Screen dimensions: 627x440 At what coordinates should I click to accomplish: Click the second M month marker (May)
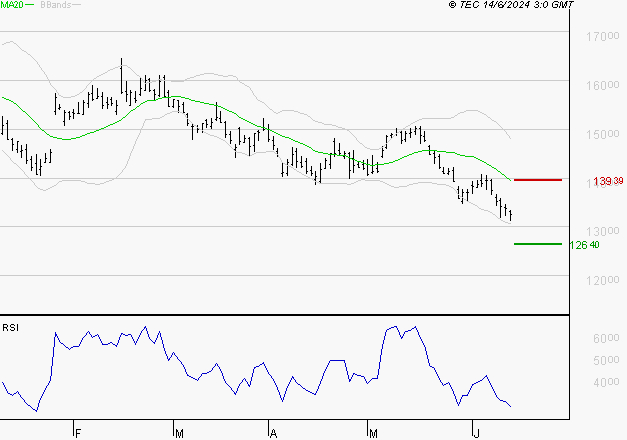click(x=373, y=433)
